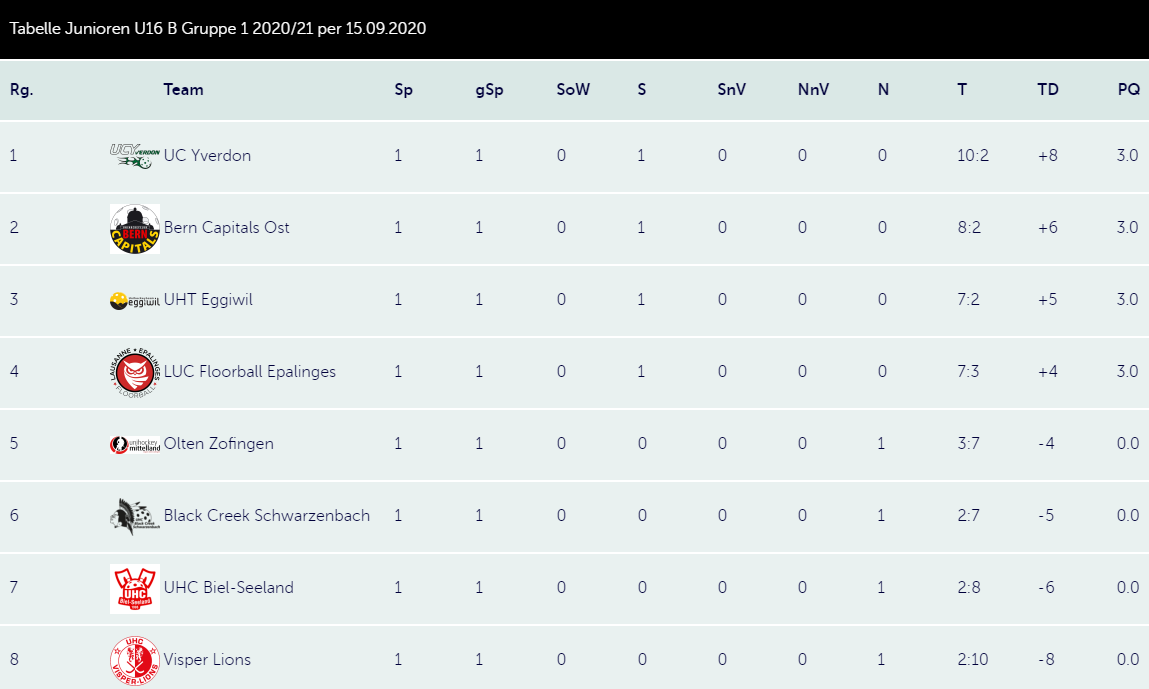
Task: Click the Black Creek Schwarzenbach logo
Action: click(x=135, y=516)
